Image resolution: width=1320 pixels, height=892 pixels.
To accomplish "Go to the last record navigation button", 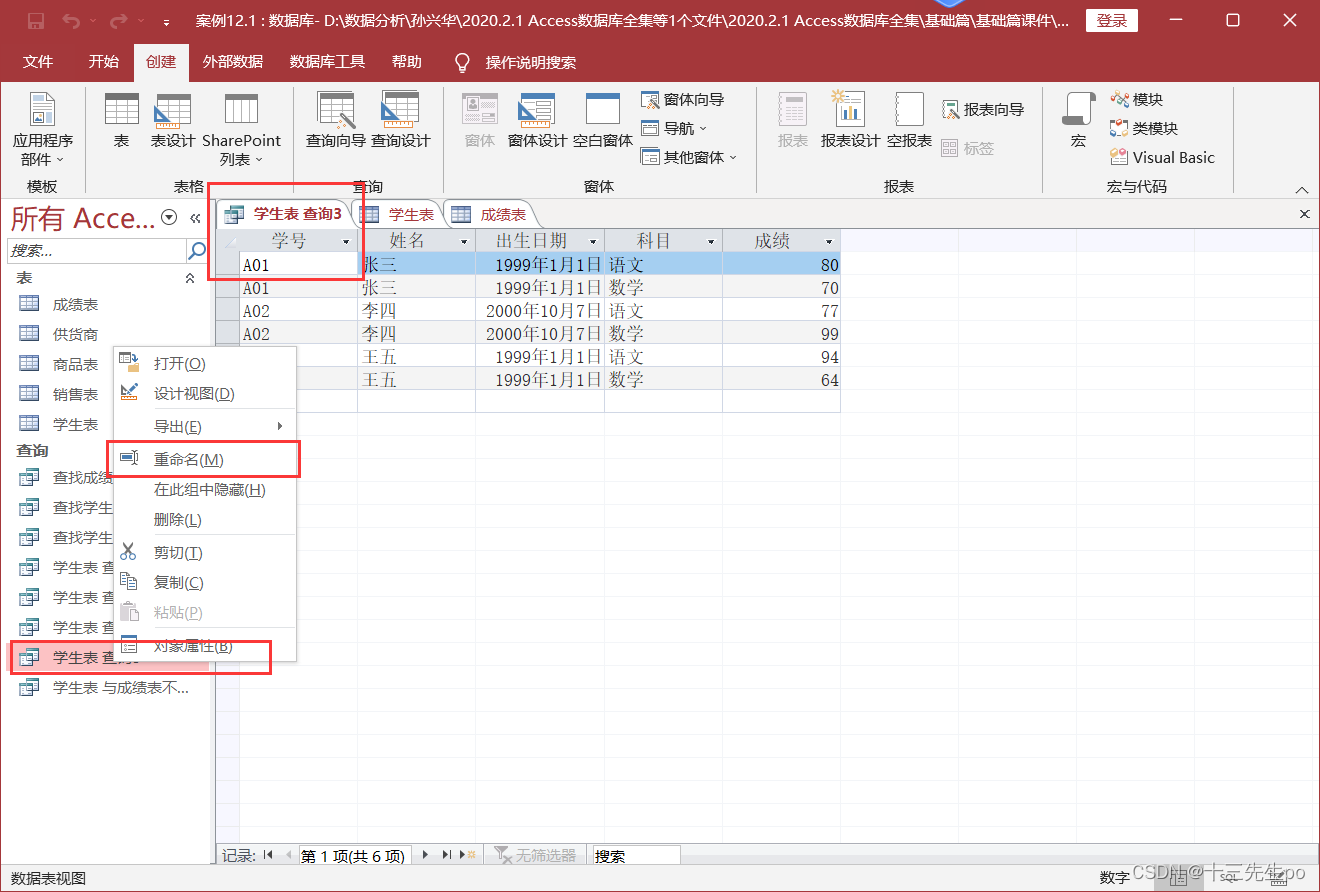I will click(x=446, y=855).
